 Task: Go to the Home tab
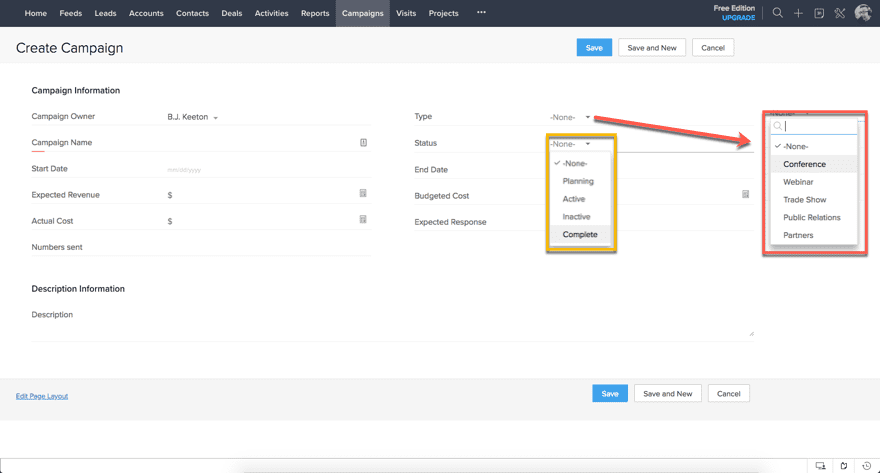point(36,13)
